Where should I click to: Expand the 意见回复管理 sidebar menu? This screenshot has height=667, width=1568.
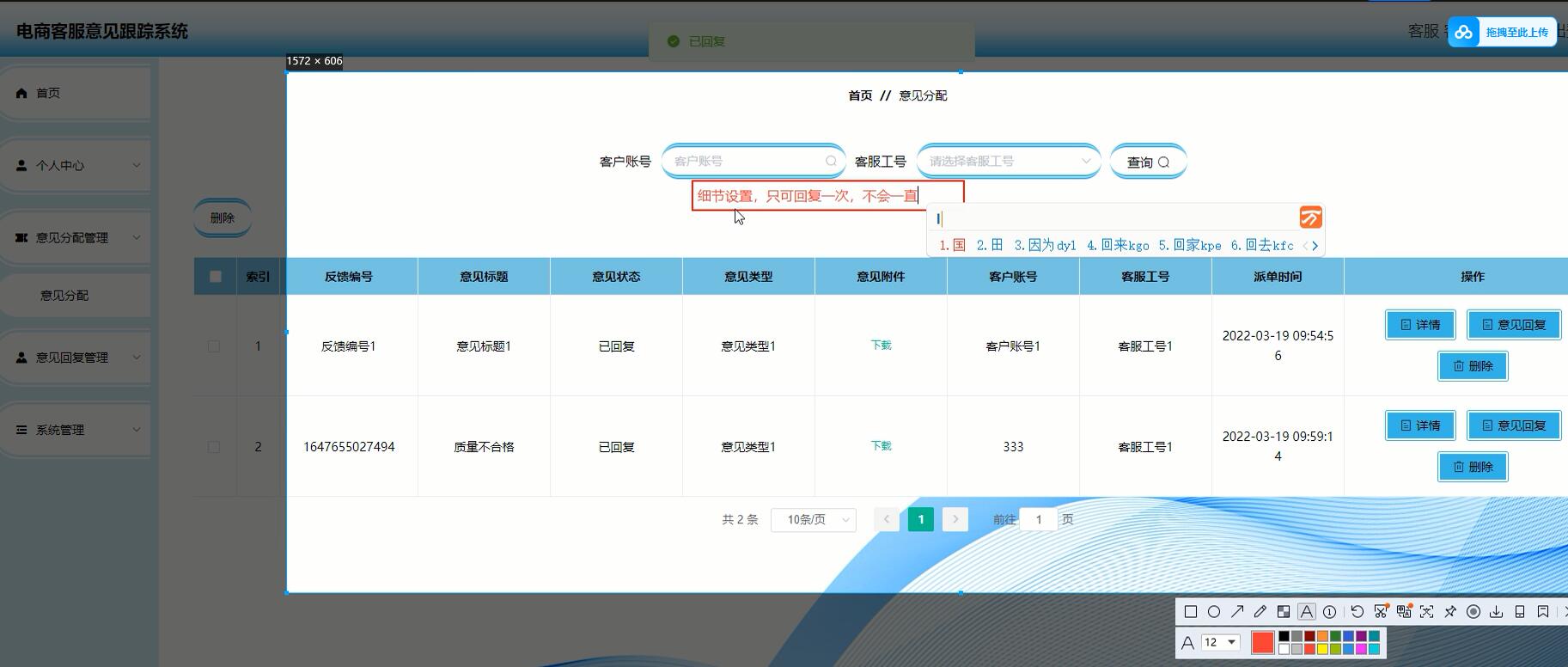(x=76, y=357)
